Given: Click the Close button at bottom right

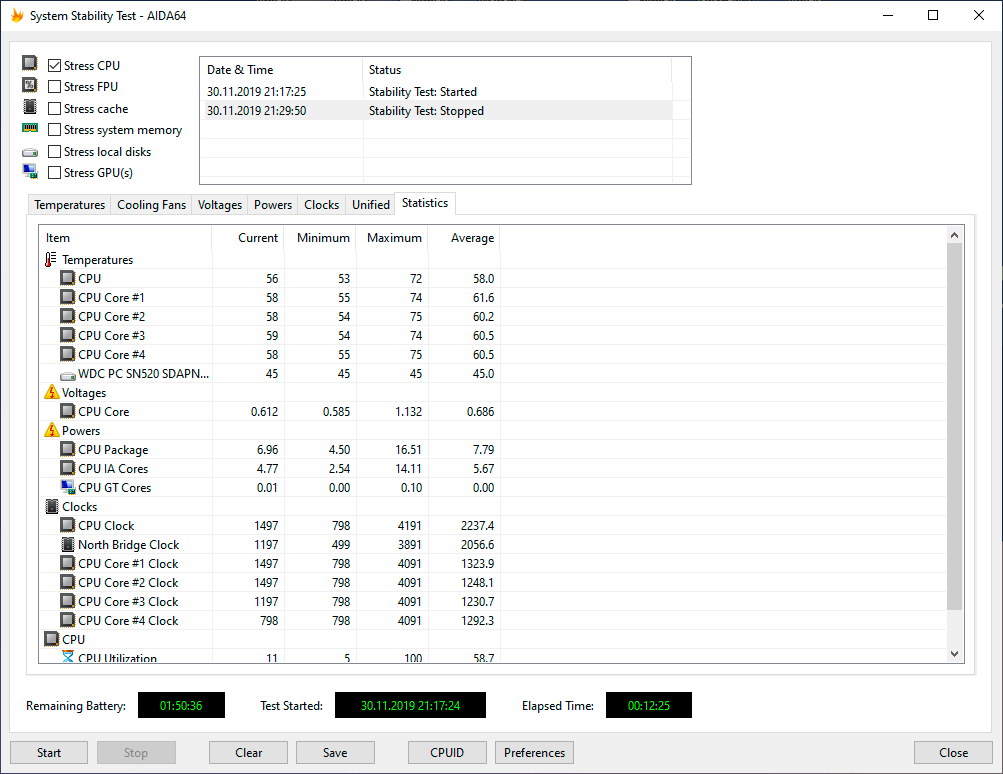Looking at the screenshot, I should point(953,752).
